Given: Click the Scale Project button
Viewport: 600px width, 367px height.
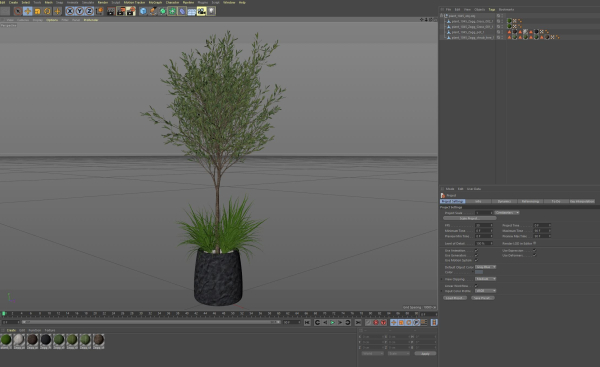Looking at the screenshot, I should point(470,218).
